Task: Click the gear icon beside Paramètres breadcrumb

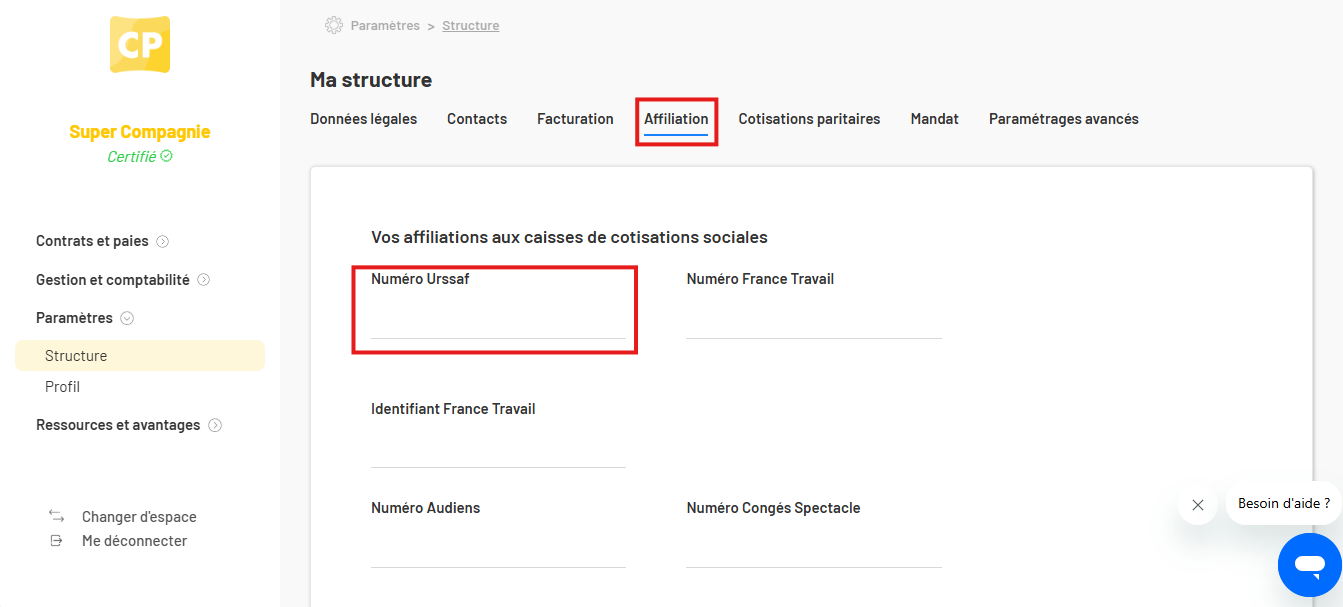Action: (x=334, y=25)
